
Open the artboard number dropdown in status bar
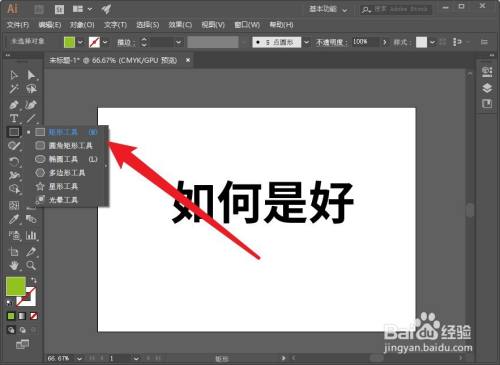[x=136, y=359]
